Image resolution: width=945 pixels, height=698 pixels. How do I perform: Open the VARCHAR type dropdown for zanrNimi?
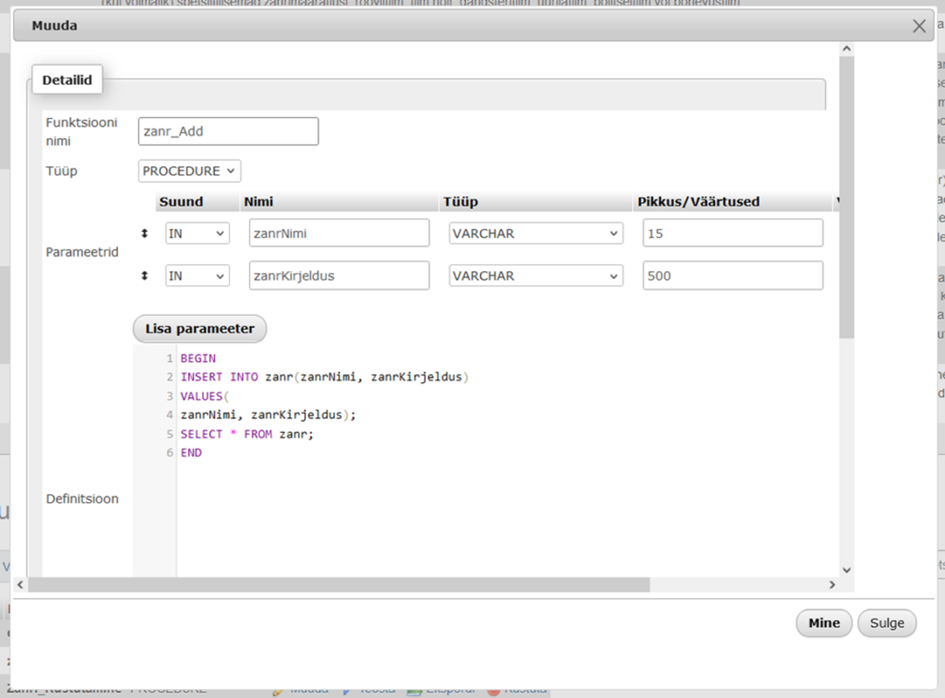(x=536, y=233)
